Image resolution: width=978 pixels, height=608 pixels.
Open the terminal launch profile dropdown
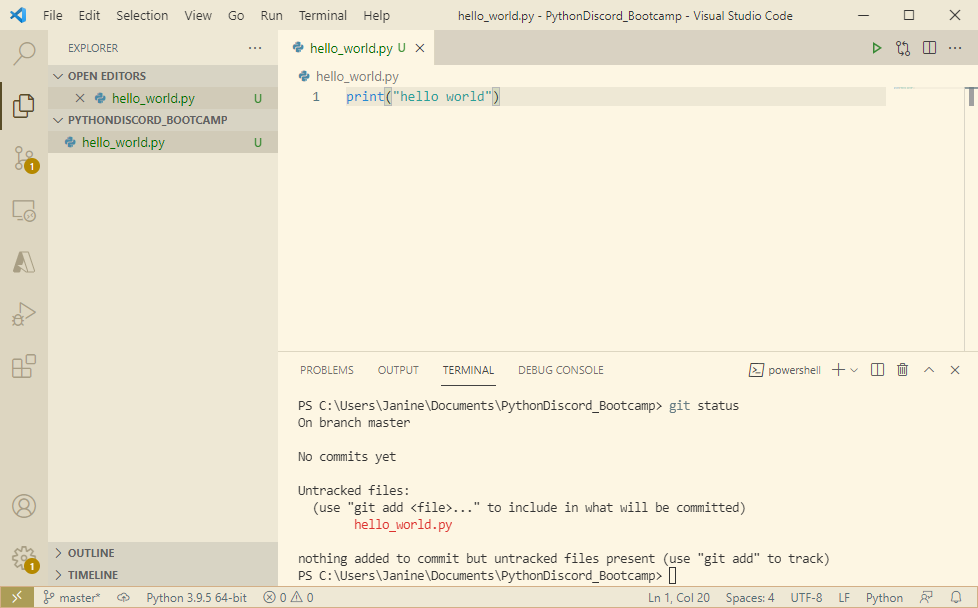855,370
